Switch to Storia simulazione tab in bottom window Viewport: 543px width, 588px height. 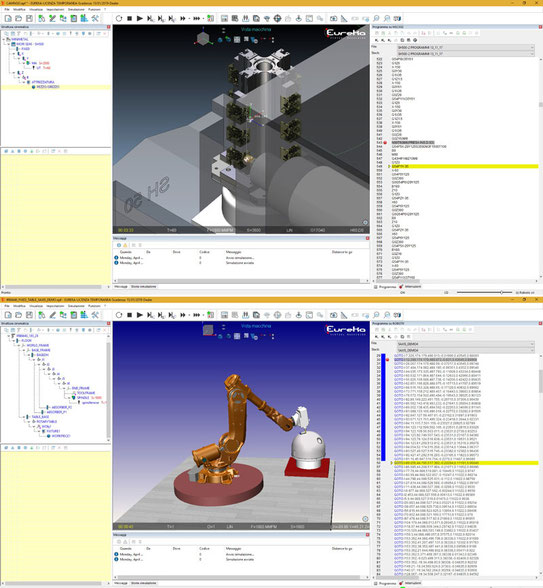143,583
